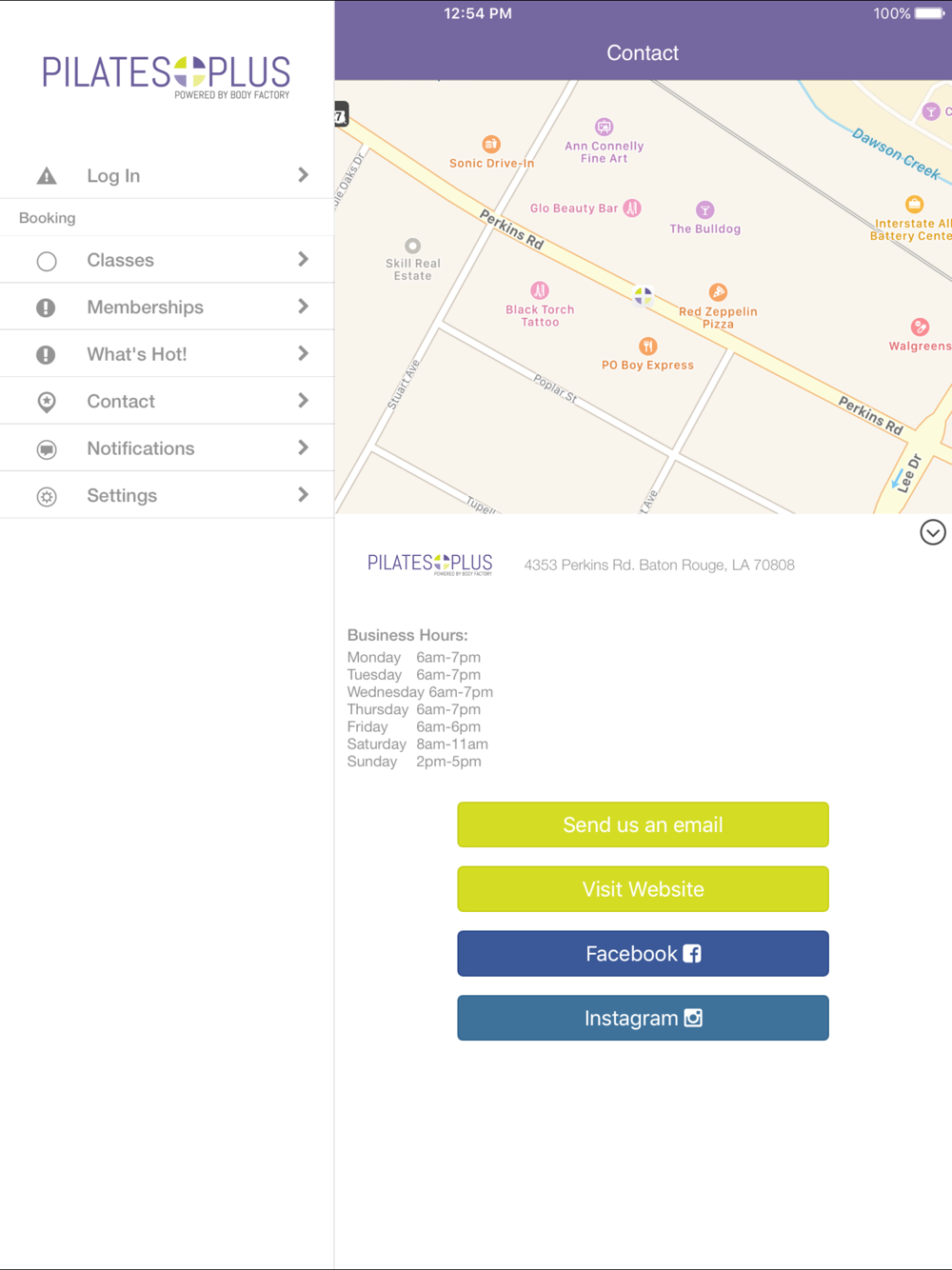This screenshot has height=1270, width=952.
Task: Tap the Walgreens map marker
Action: pyautogui.click(x=920, y=327)
